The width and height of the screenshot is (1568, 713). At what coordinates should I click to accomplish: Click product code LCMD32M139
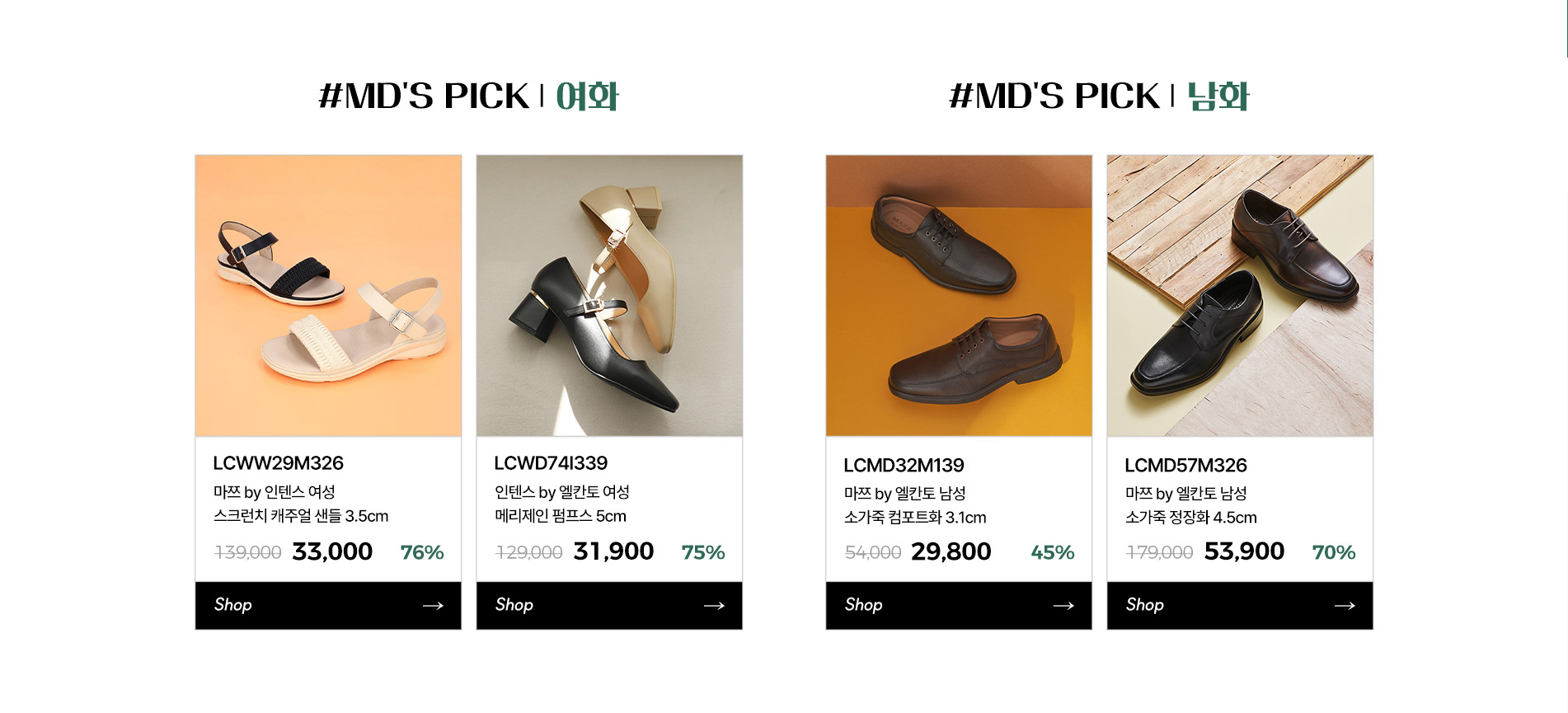pos(904,466)
